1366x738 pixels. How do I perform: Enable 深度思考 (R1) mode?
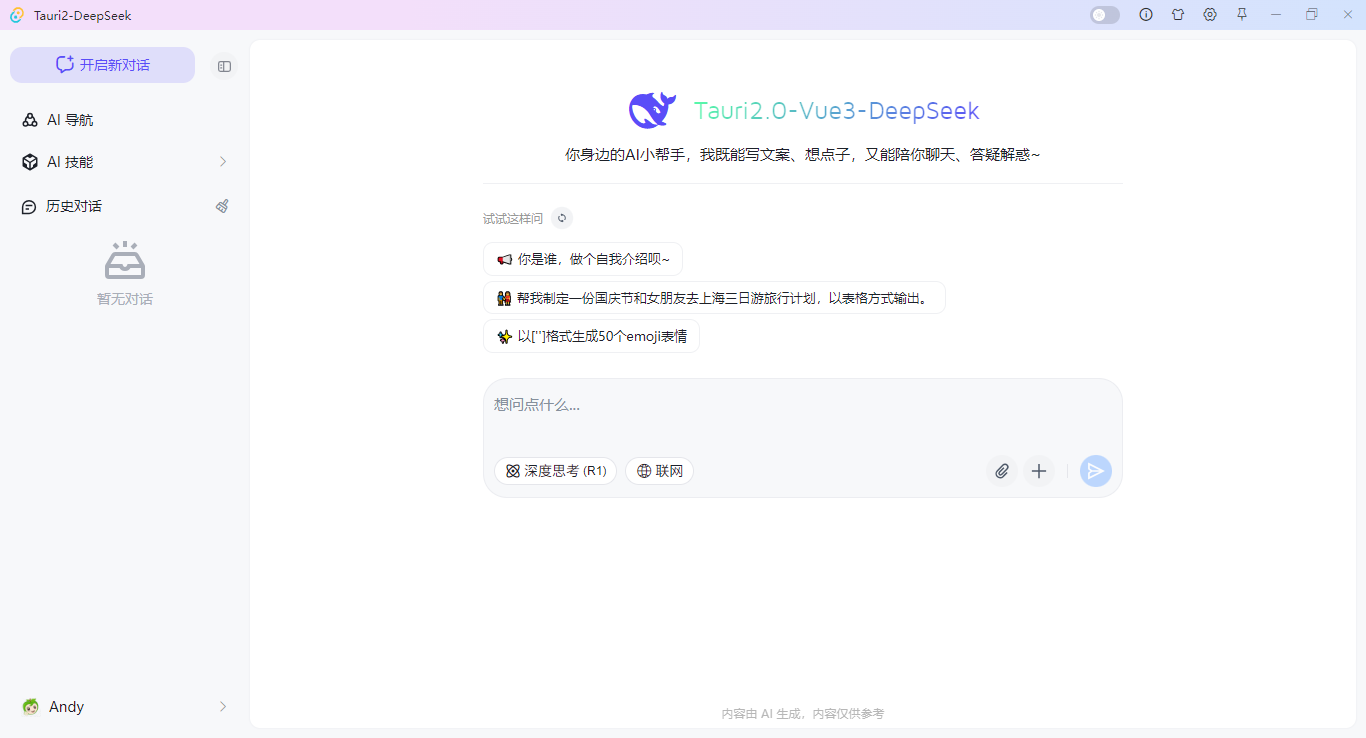[x=555, y=470]
